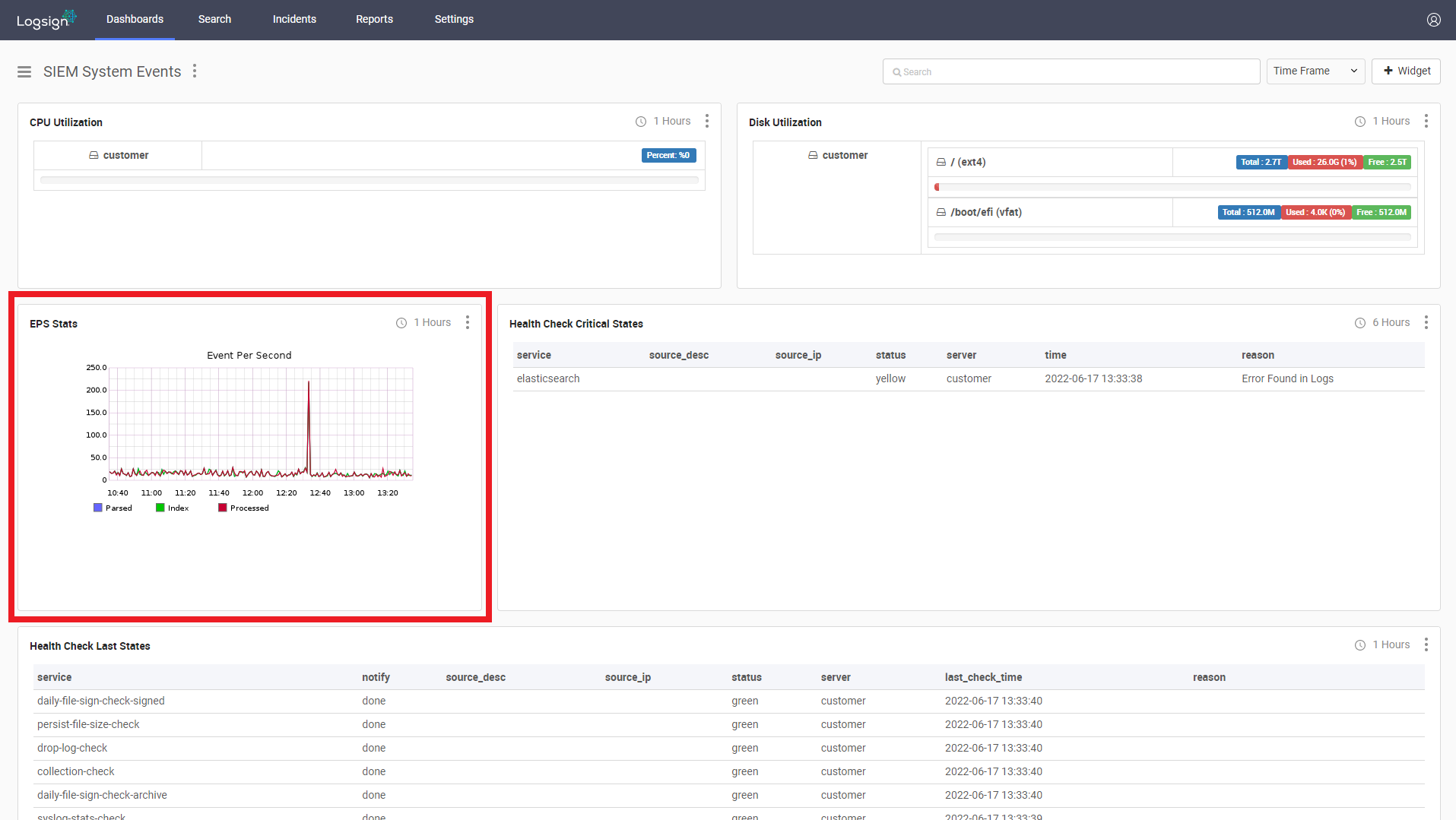
Task: Click Error Found in Logs reason
Action: 1287,378
